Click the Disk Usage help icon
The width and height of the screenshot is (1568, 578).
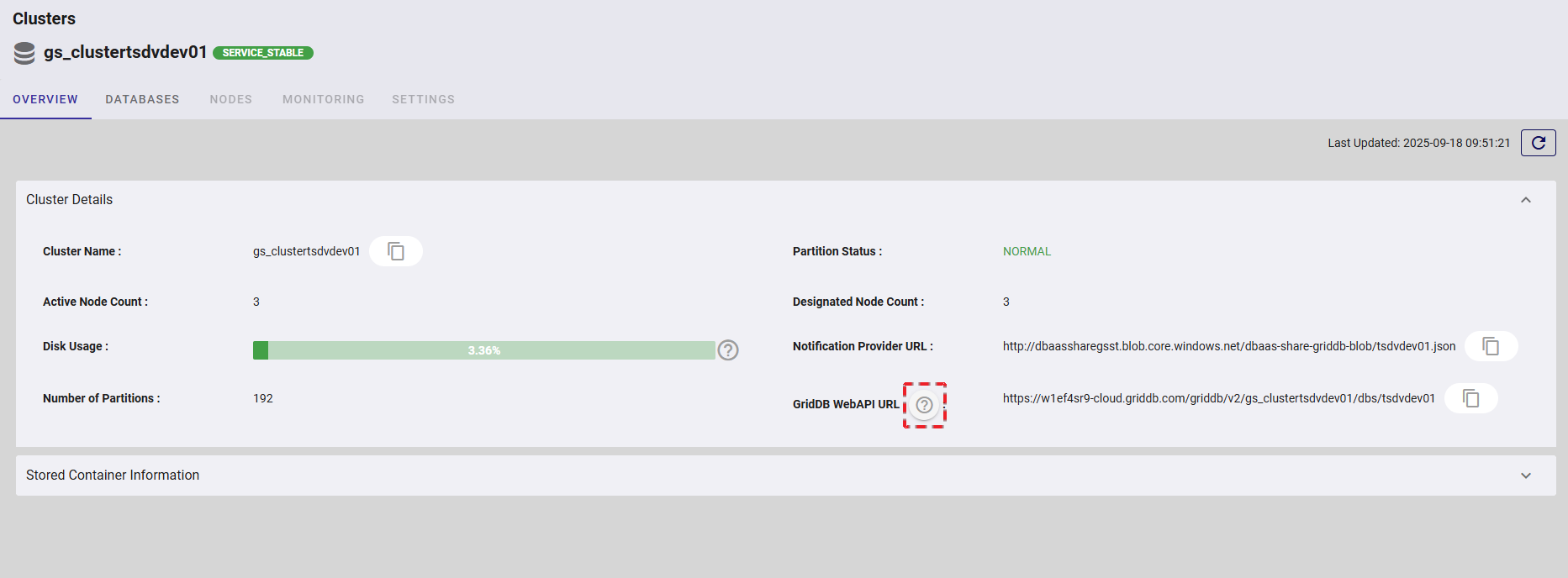[x=728, y=350]
